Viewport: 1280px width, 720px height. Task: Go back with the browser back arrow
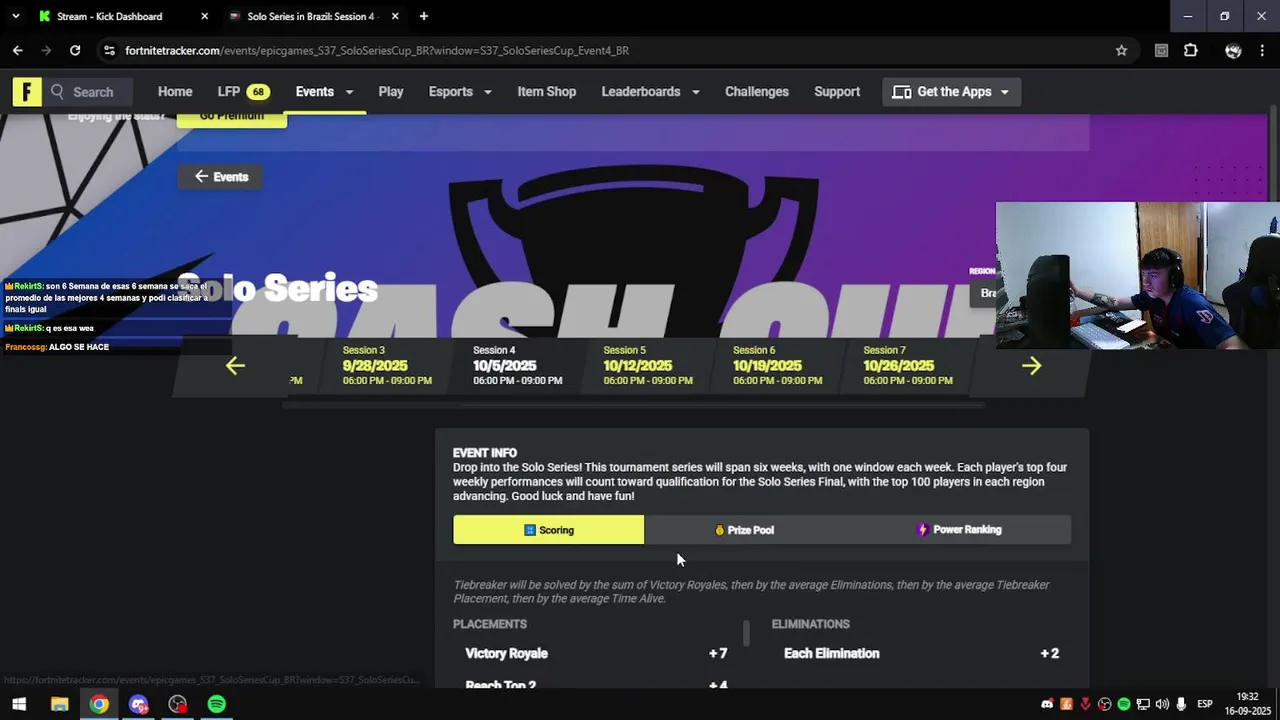pyautogui.click(x=18, y=50)
